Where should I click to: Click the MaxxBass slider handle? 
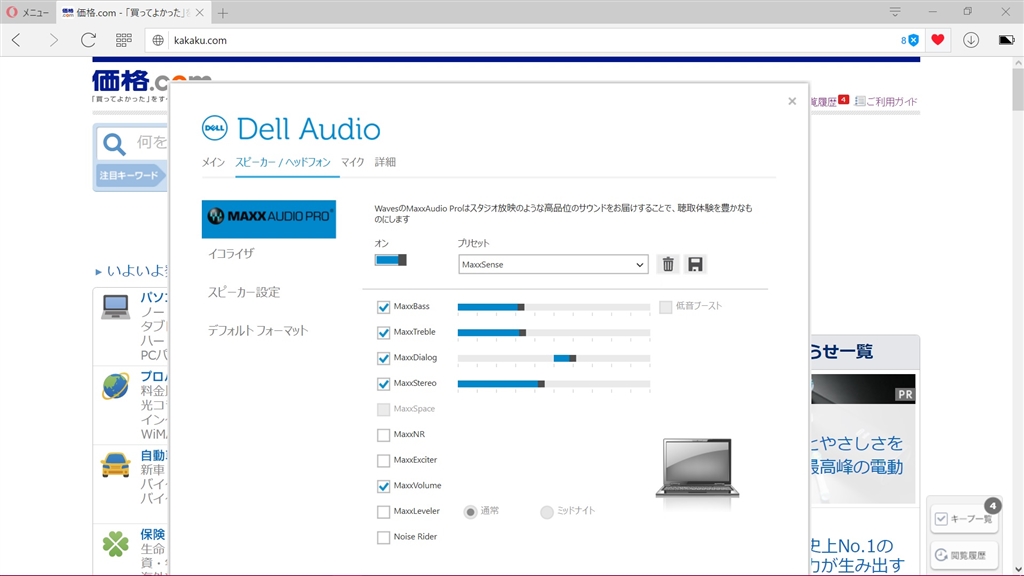pyautogui.click(x=520, y=307)
